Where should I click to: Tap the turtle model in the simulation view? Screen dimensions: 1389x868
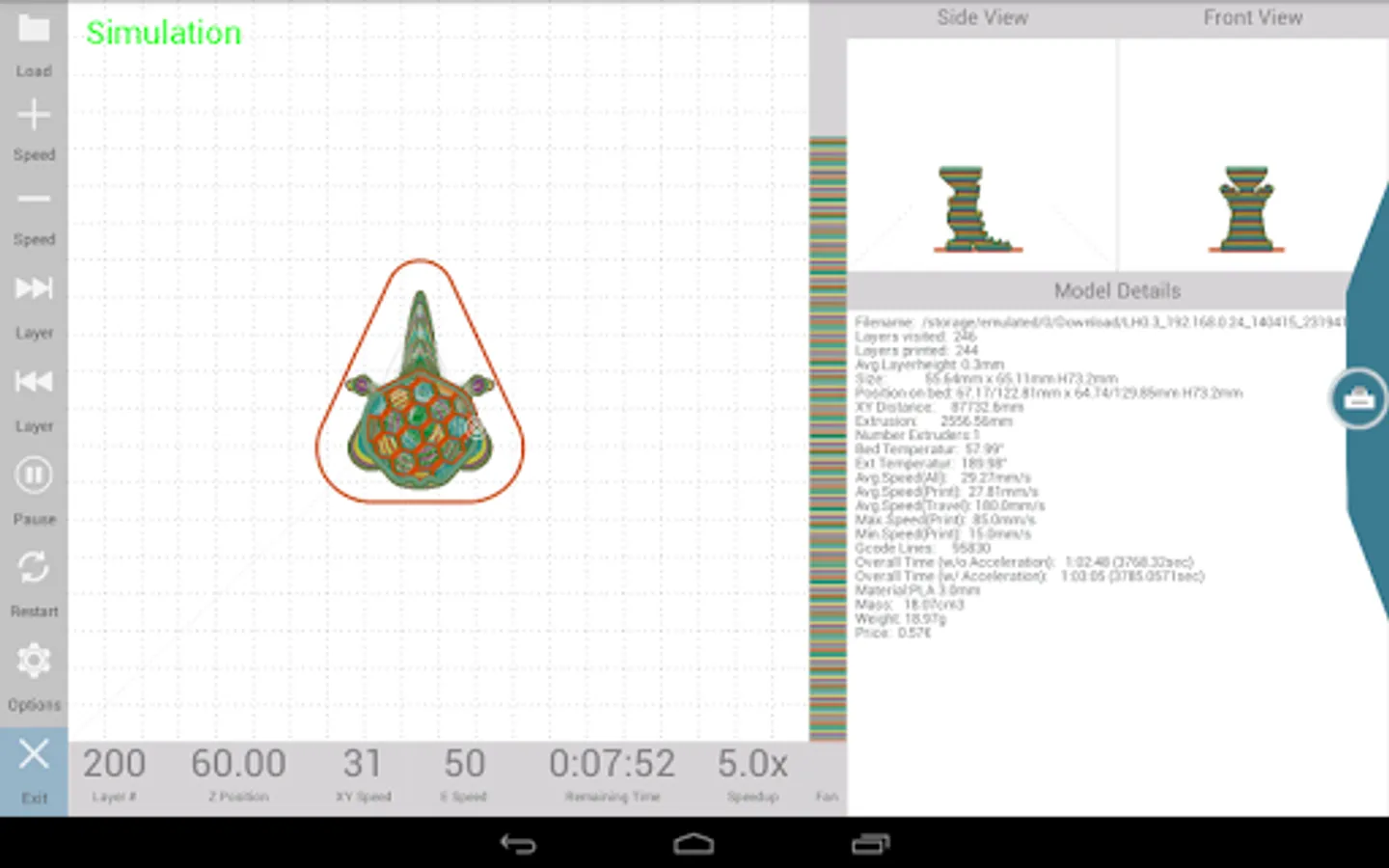click(x=420, y=390)
